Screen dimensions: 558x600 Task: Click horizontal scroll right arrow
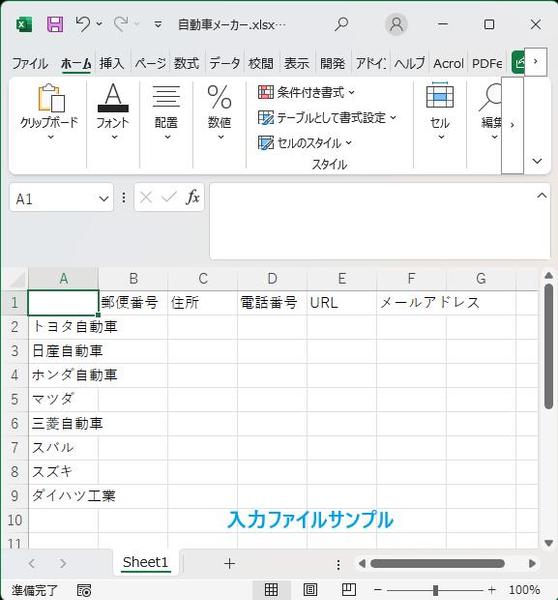pyautogui.click(x=532, y=563)
